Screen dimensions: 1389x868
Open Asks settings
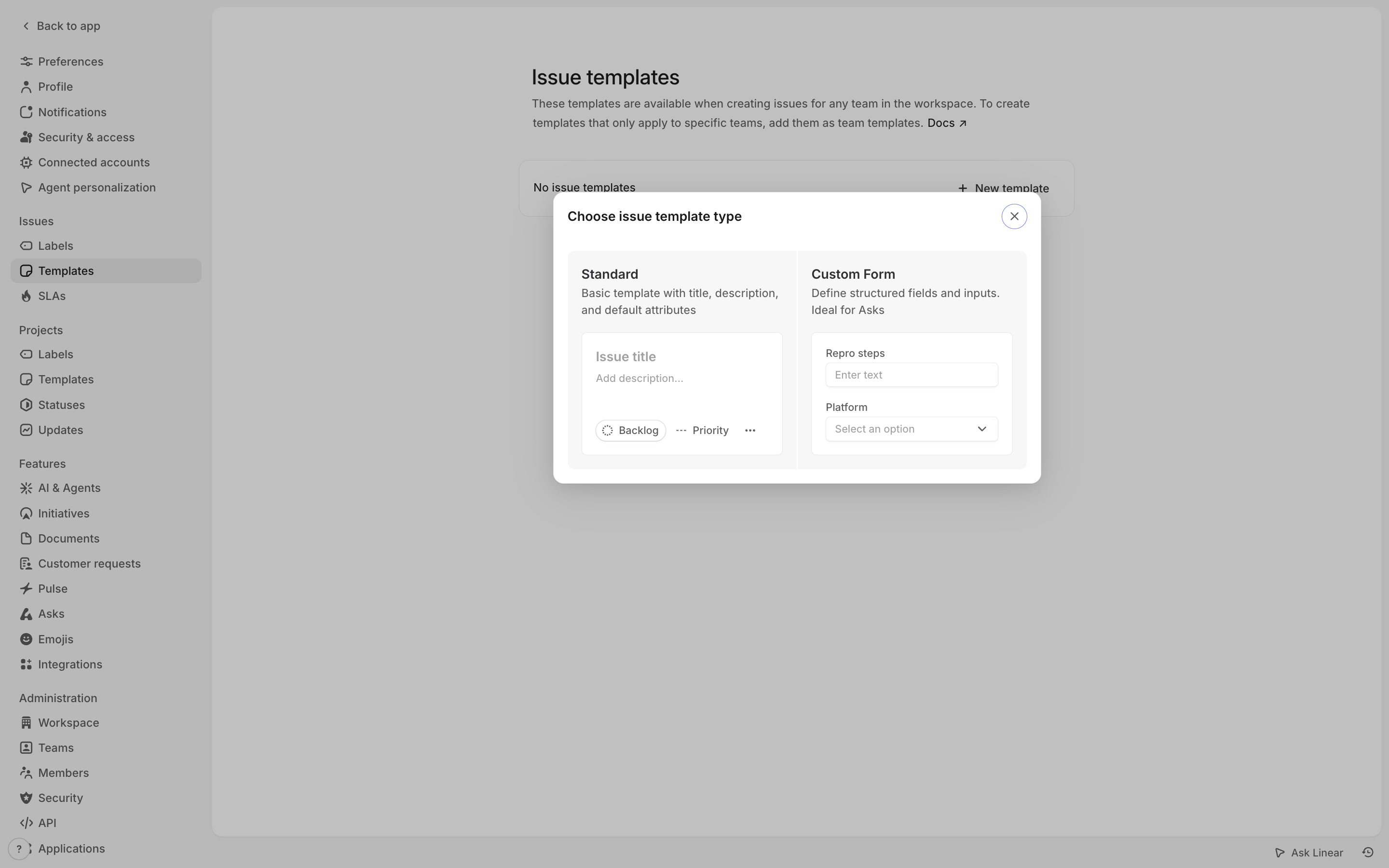point(106,614)
